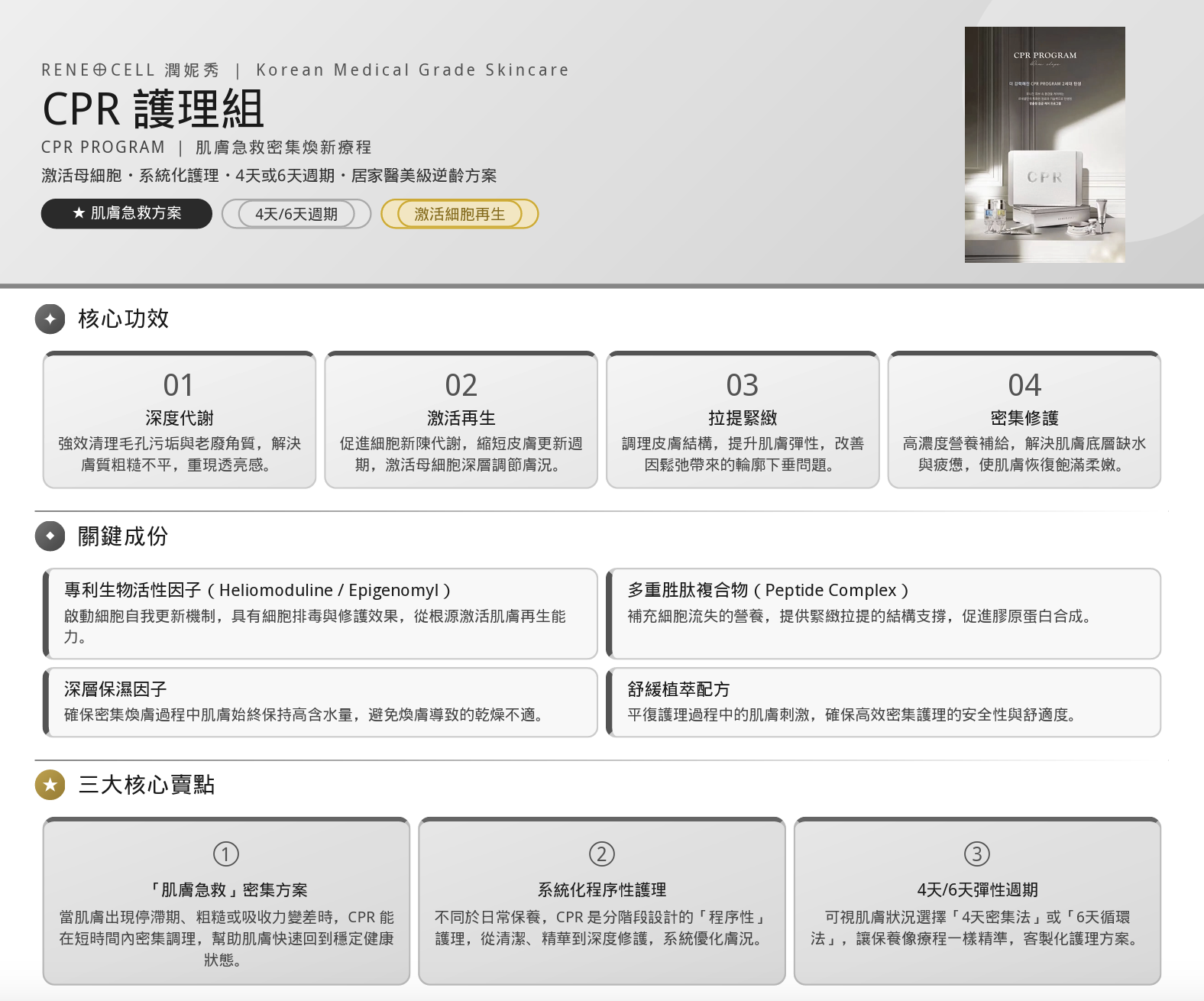Click the 當肌膚出現停滯期 description text

[226, 938]
